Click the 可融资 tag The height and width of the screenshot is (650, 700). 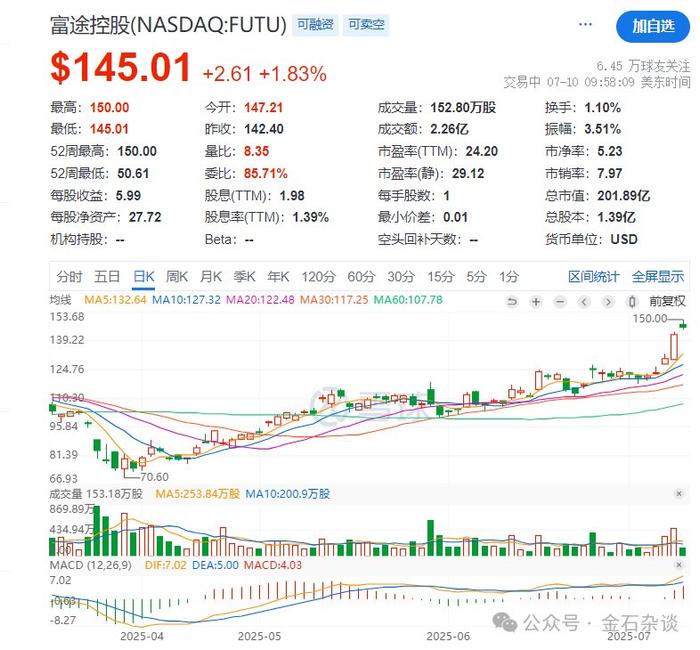315,25
